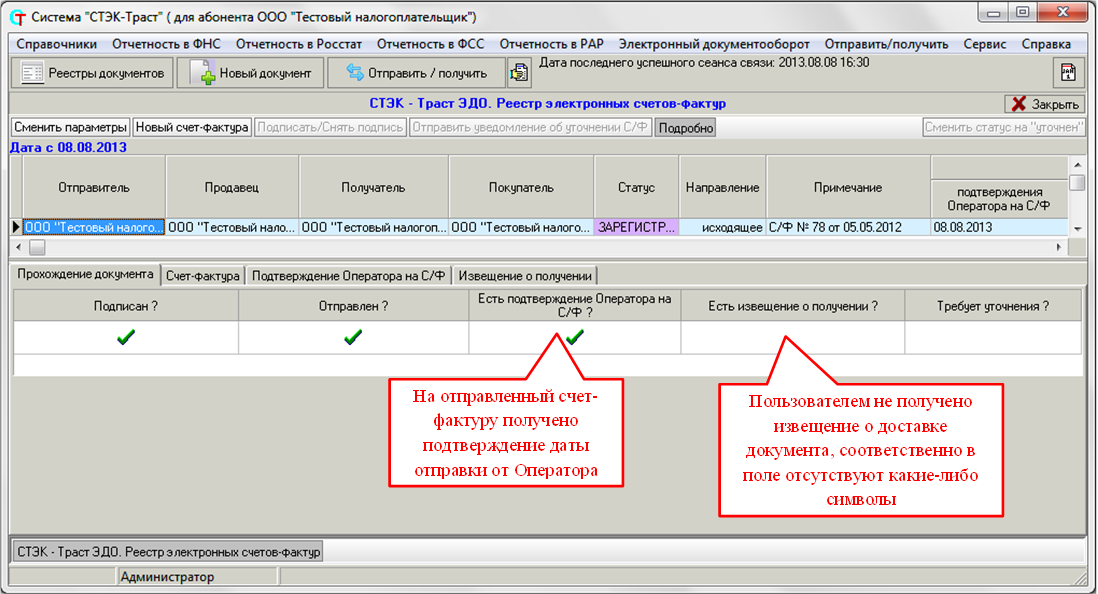Select the 08.08.2013 date cell
This screenshot has height=594, width=1098.
click(999, 228)
